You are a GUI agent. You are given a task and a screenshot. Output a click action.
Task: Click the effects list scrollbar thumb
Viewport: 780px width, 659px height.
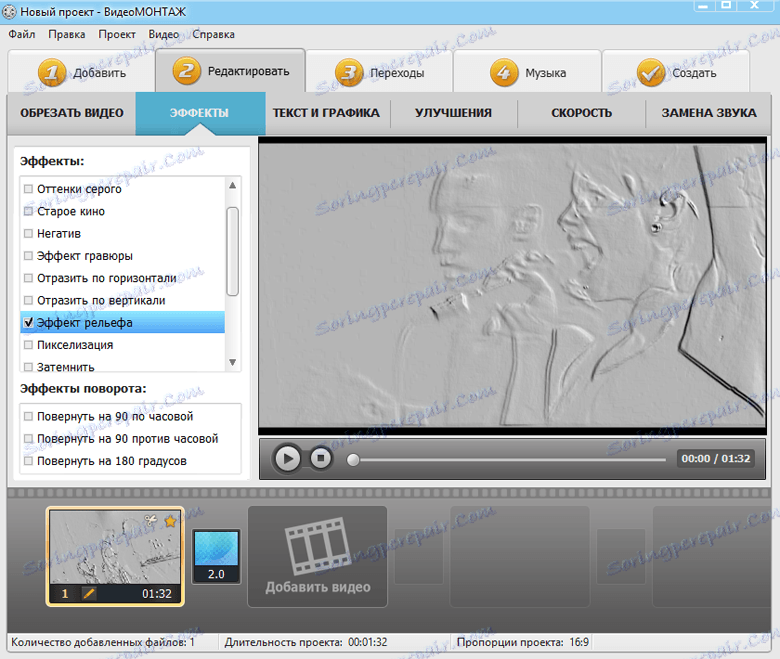point(232,251)
